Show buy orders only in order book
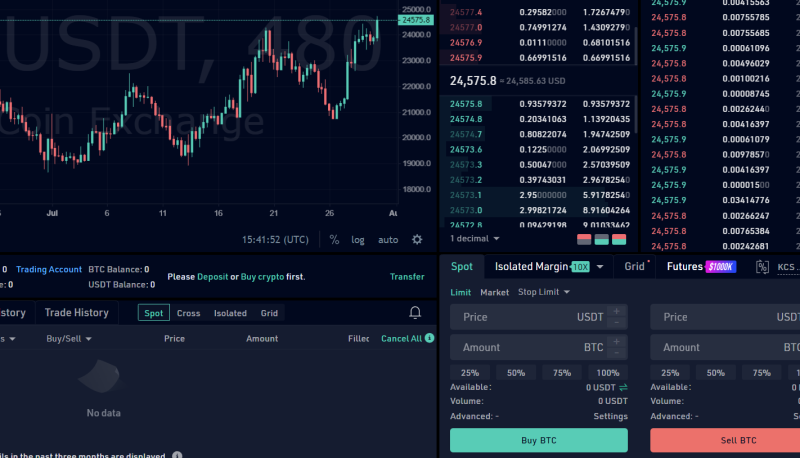 [602, 239]
